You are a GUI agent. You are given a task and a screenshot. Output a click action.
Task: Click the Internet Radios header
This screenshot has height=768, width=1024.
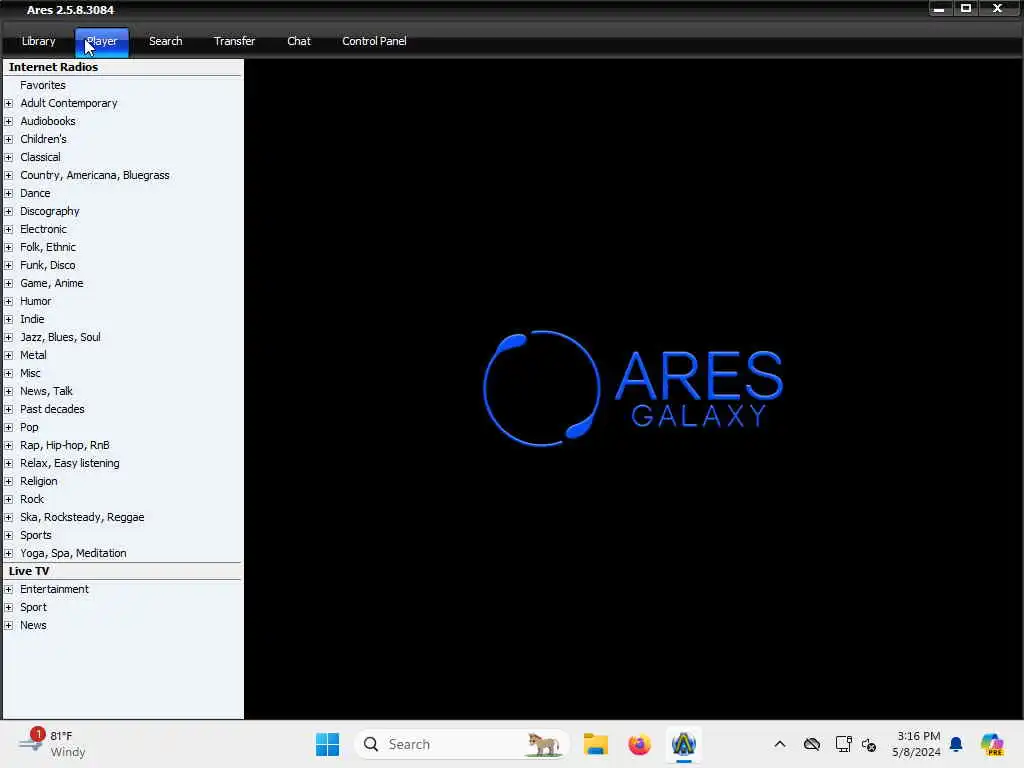pyautogui.click(x=54, y=67)
